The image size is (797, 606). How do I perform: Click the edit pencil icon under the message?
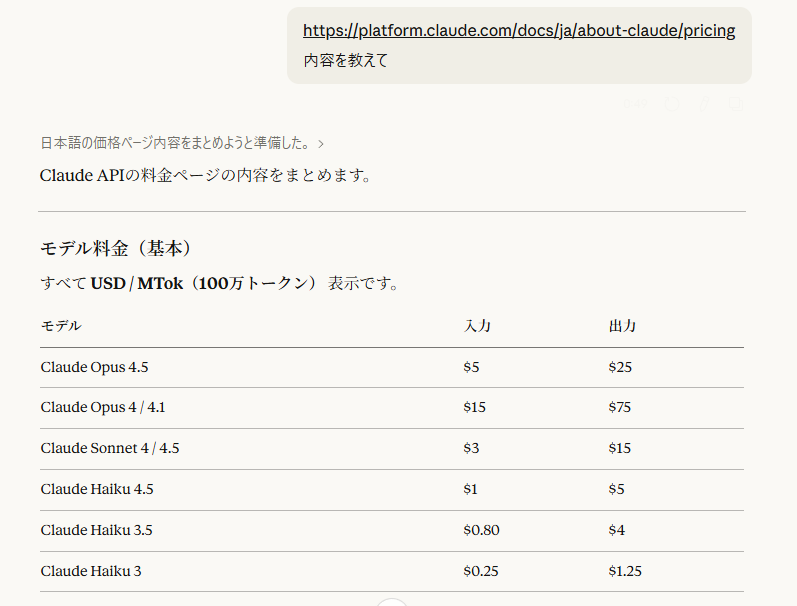(x=704, y=102)
